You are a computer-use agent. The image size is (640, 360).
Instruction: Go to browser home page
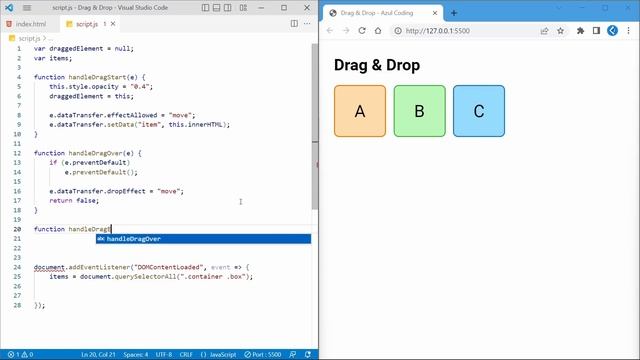[378, 31]
